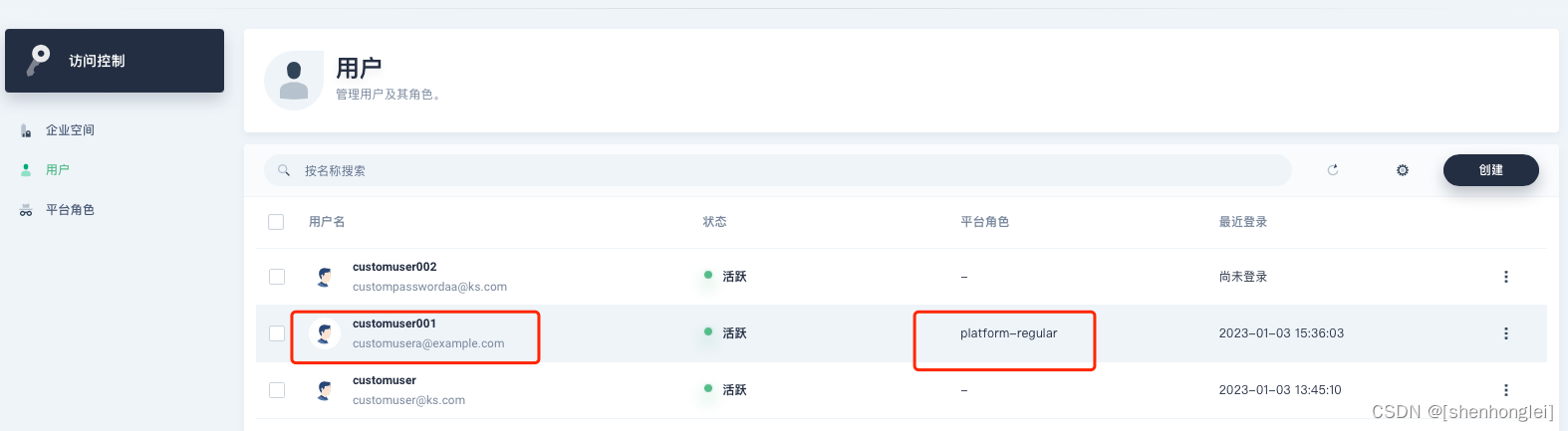Click the access control key icon
The image size is (1568, 431).
(x=39, y=60)
